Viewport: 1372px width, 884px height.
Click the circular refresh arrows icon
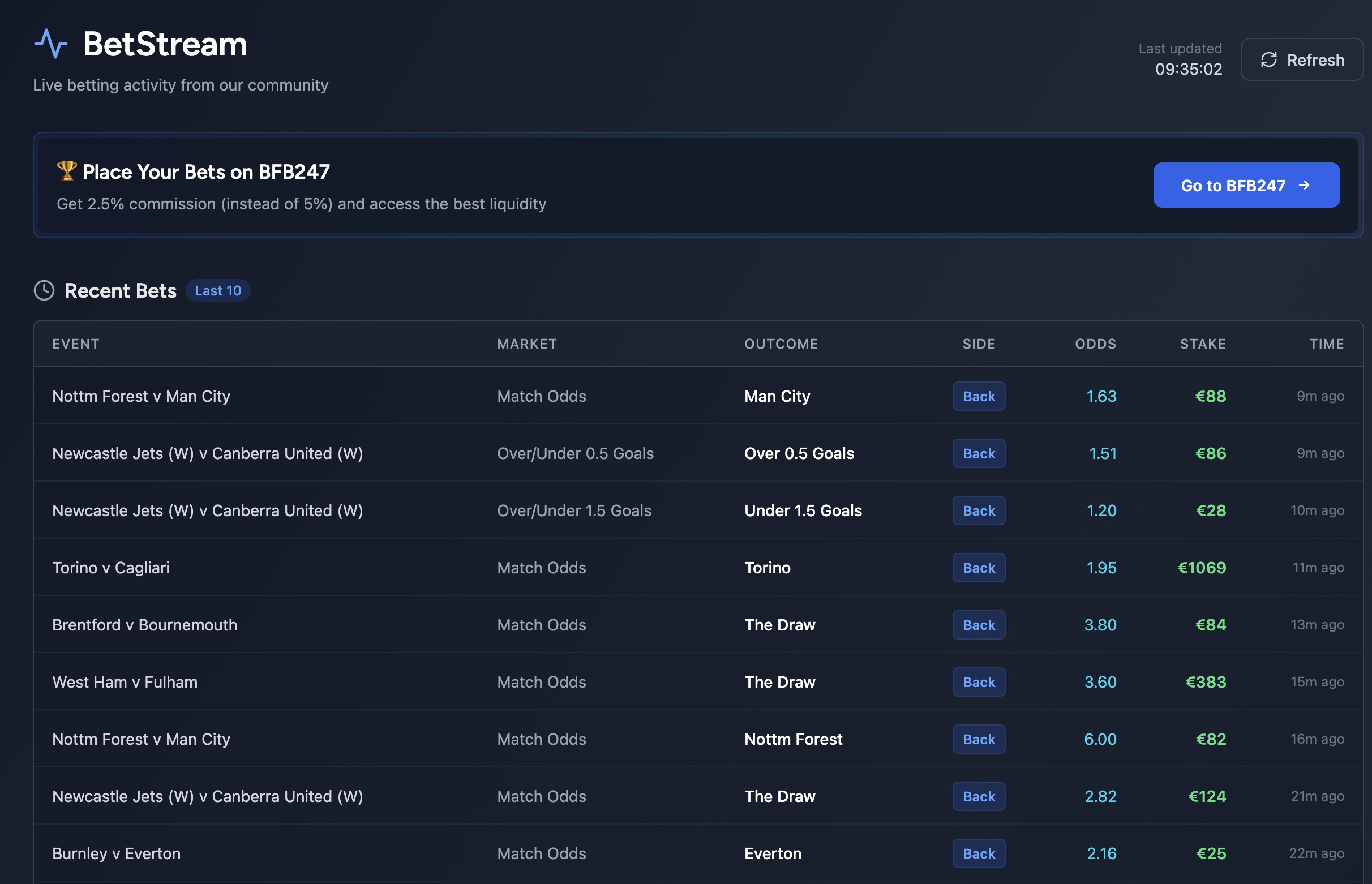tap(1269, 59)
